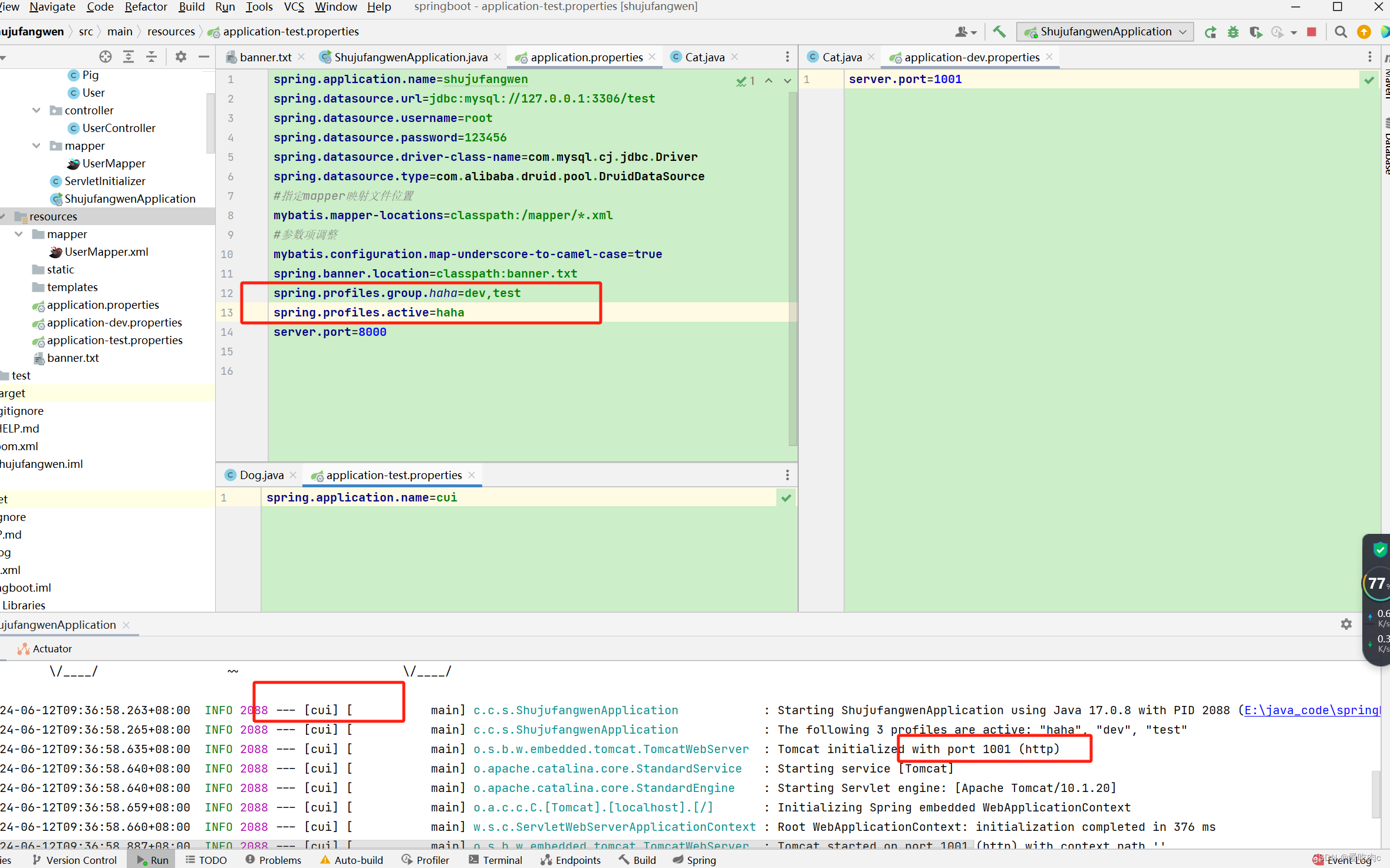Image resolution: width=1390 pixels, height=868 pixels.
Task: Click the Actuator icon in run panel
Action: (x=22, y=648)
